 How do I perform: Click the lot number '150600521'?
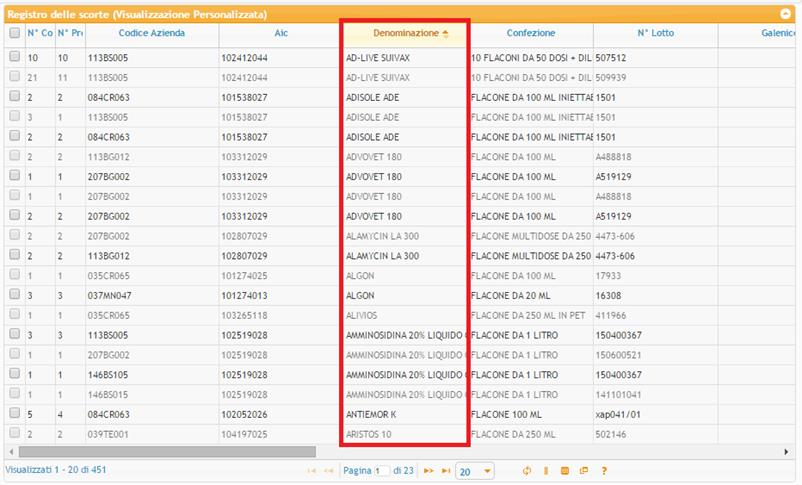coord(618,355)
